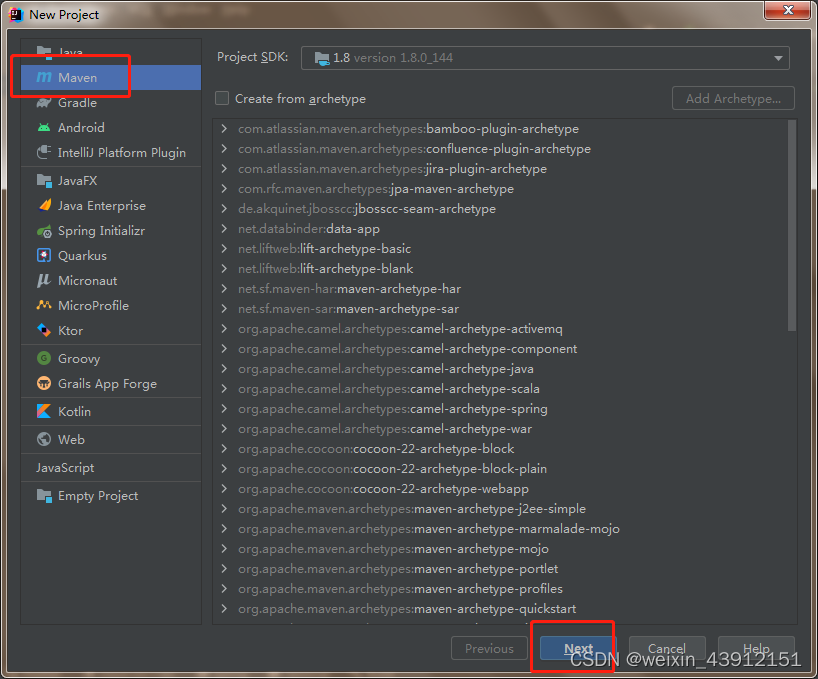
Task: Click the Grails App Forge icon
Action: [x=44, y=383]
